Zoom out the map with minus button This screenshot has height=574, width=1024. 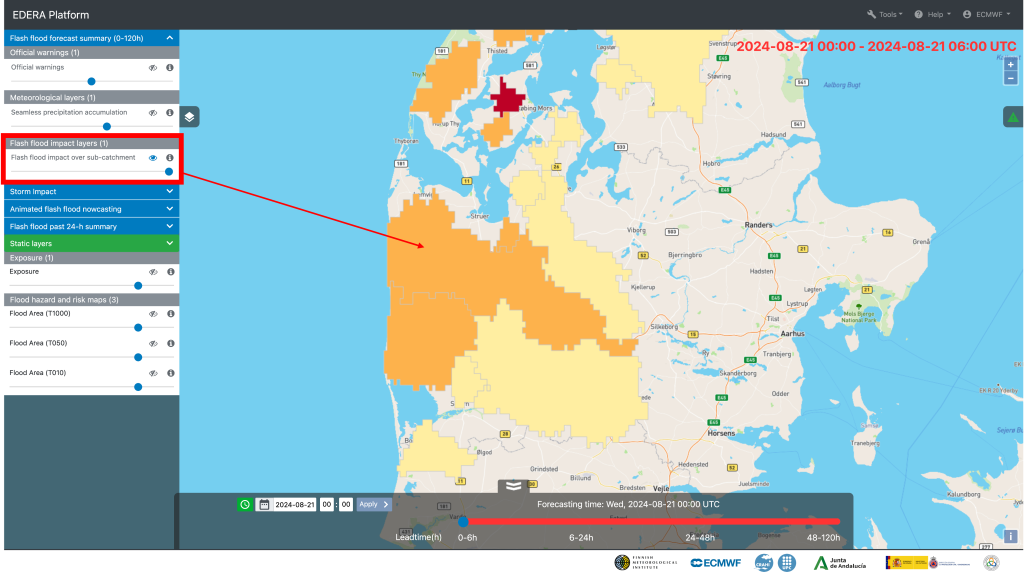click(1011, 78)
